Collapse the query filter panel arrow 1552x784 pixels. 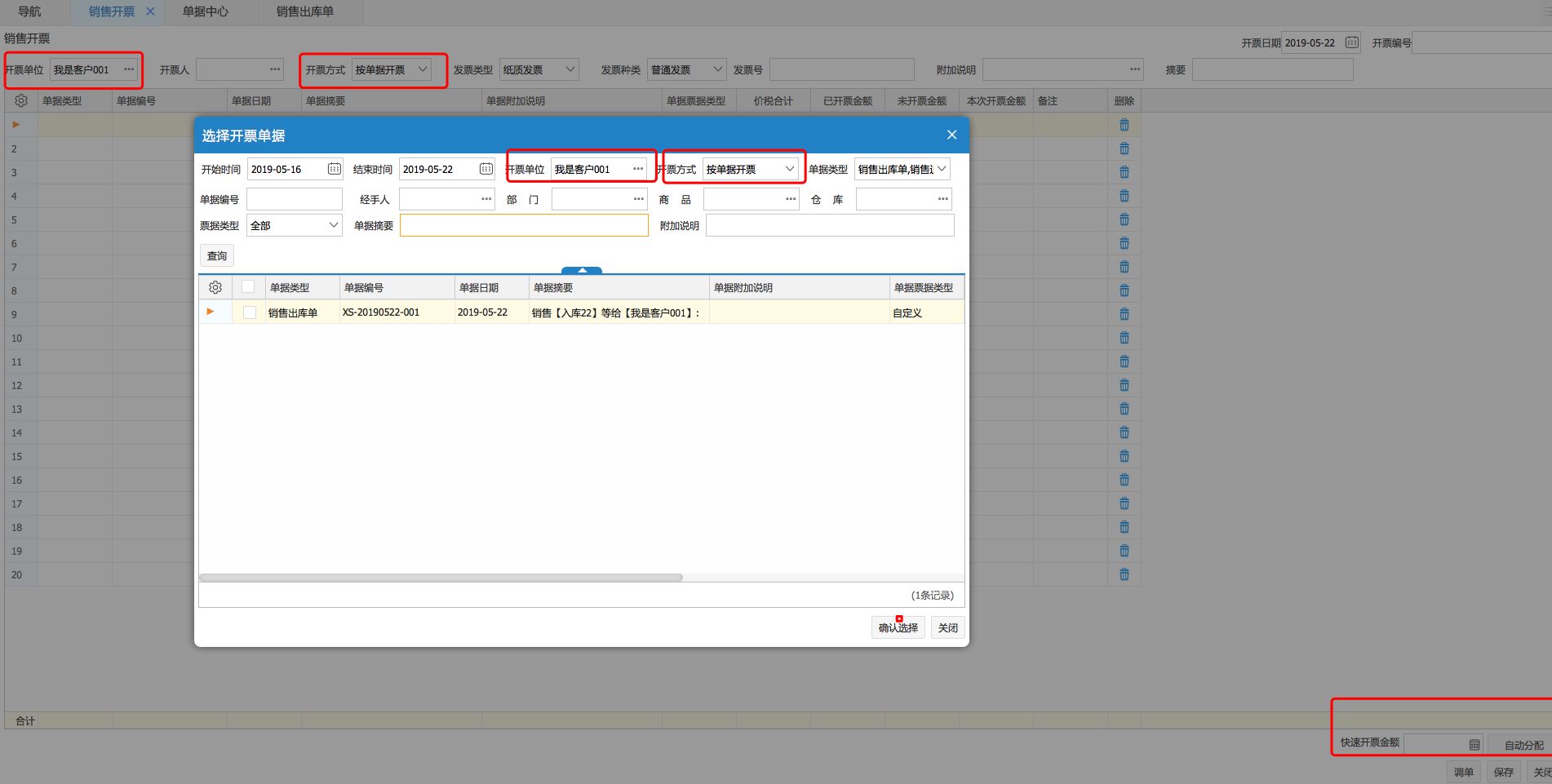coord(582,270)
